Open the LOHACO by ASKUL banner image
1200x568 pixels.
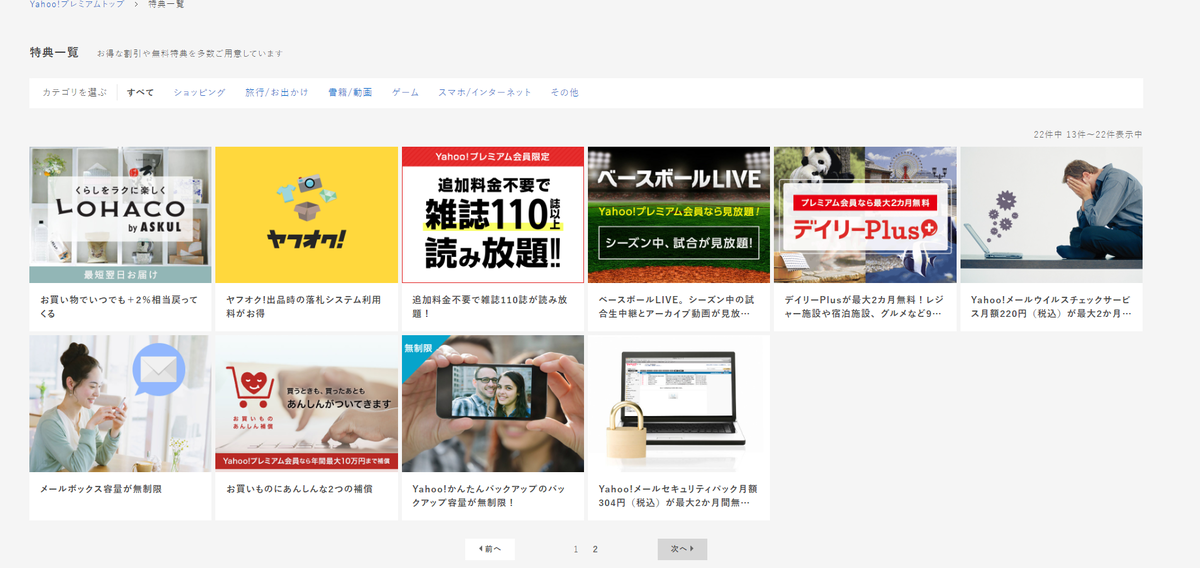120,215
